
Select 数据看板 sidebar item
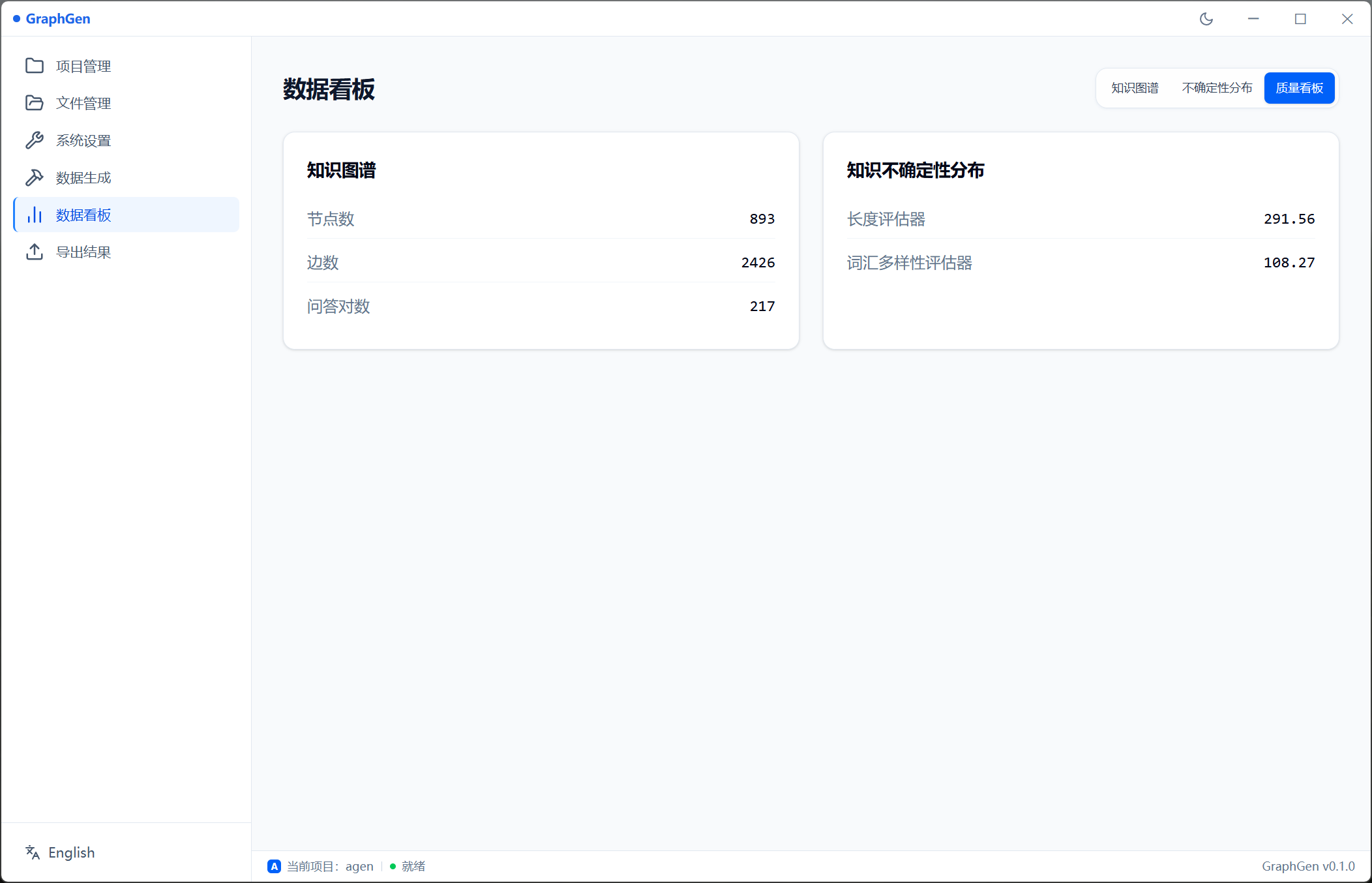(126, 215)
